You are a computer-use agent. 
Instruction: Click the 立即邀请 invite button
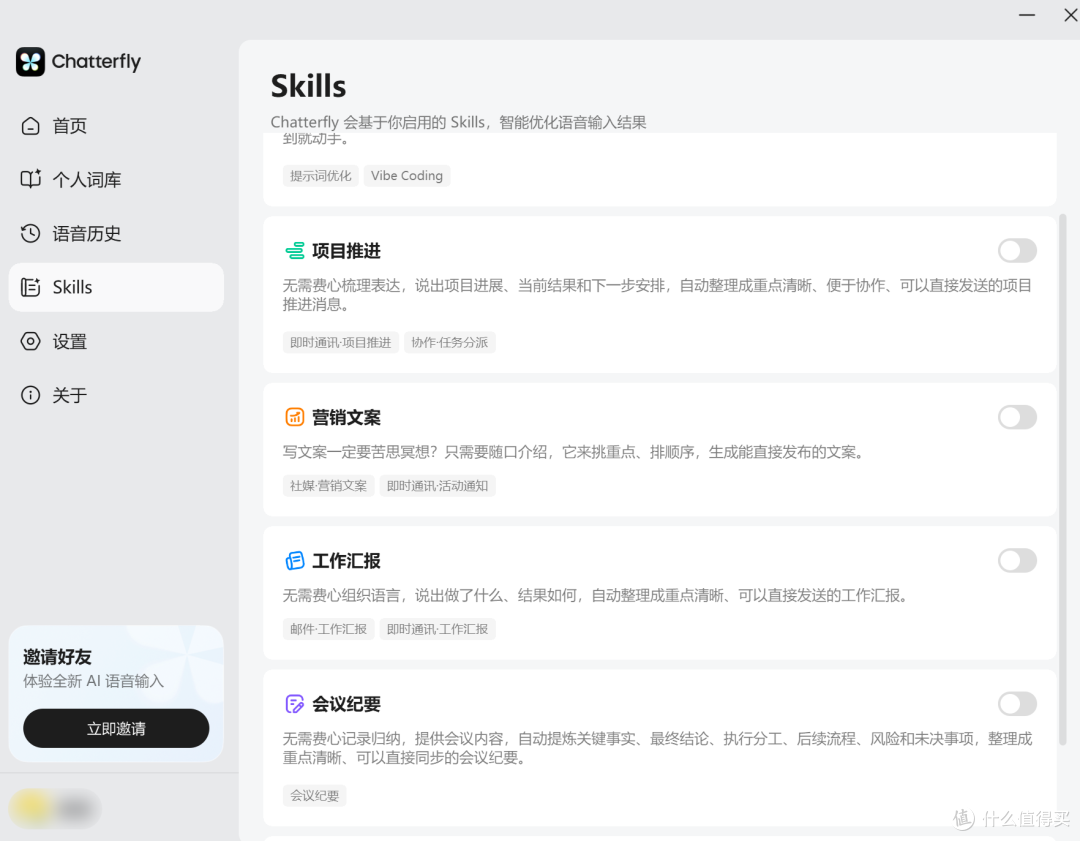click(116, 728)
